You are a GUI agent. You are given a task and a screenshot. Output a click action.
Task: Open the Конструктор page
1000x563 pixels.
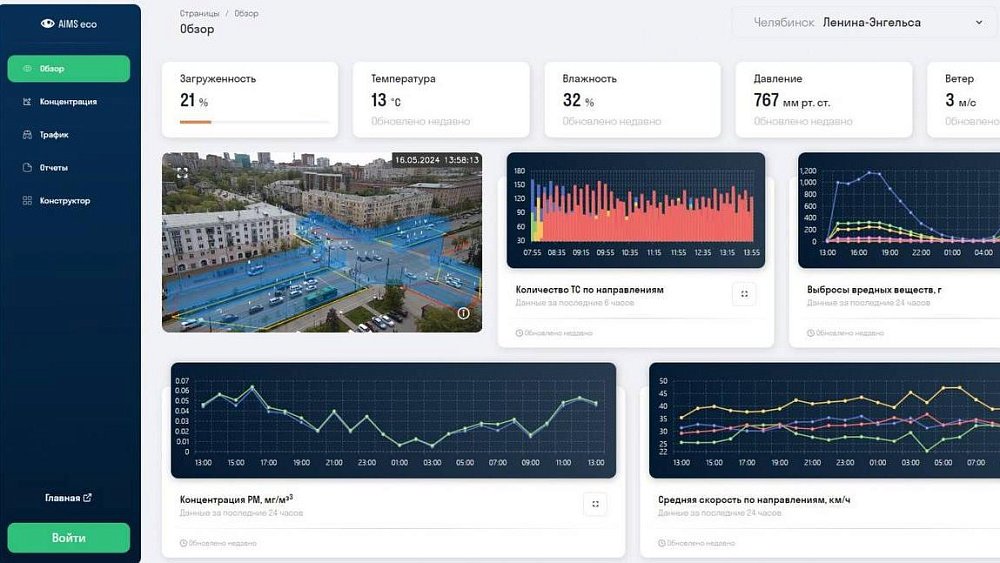(x=64, y=201)
